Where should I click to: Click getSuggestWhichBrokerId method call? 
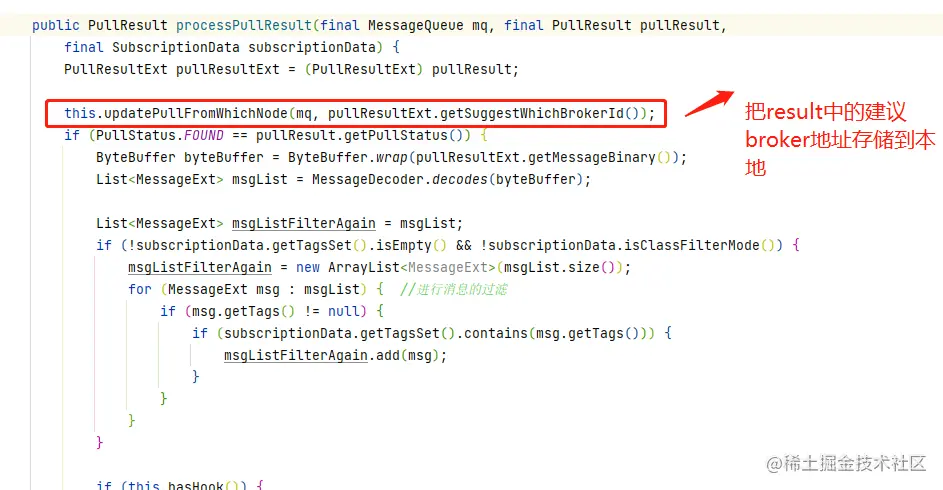(x=532, y=113)
